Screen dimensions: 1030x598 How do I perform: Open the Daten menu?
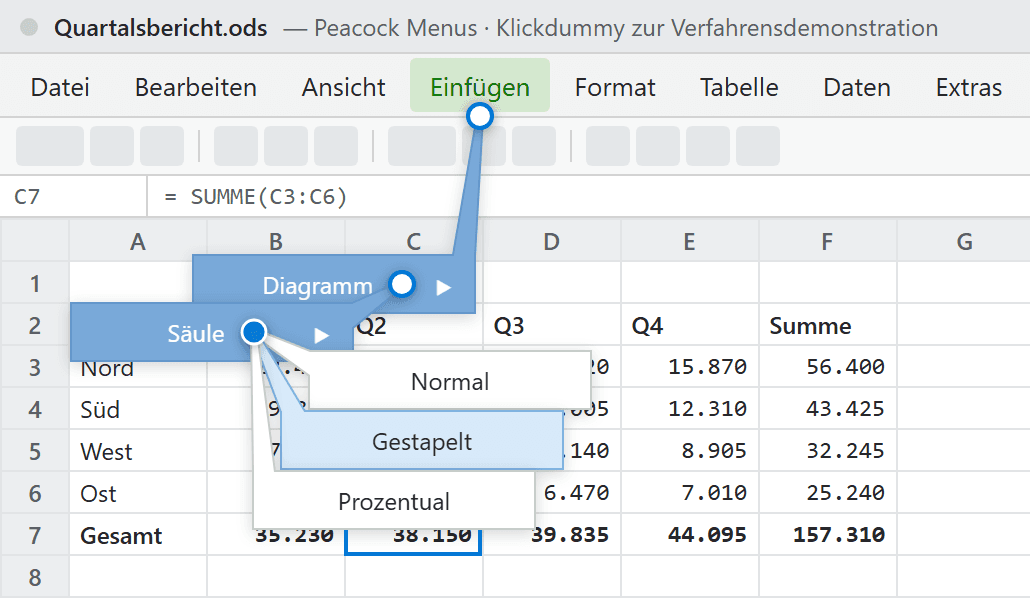coord(857,87)
